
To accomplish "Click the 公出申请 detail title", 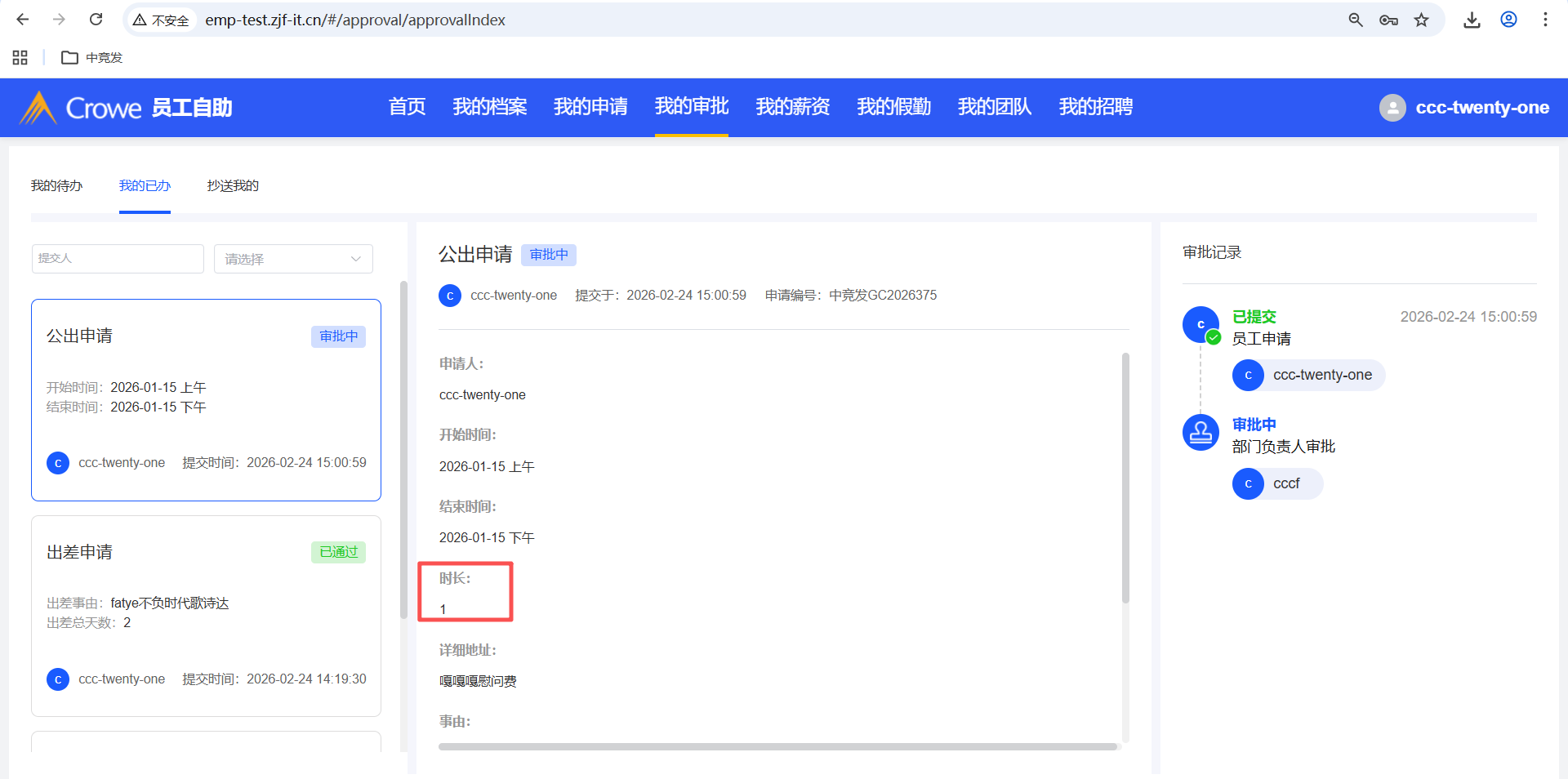I will pos(475,255).
